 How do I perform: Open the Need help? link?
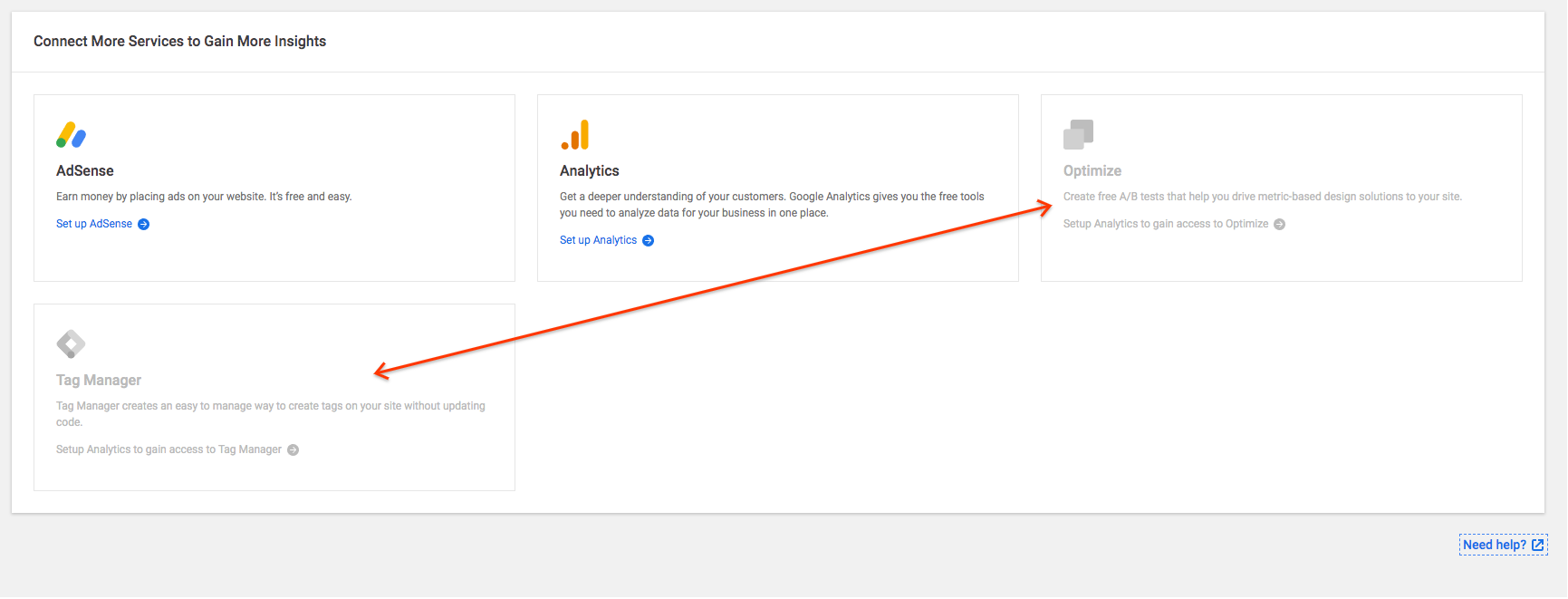(x=1495, y=546)
